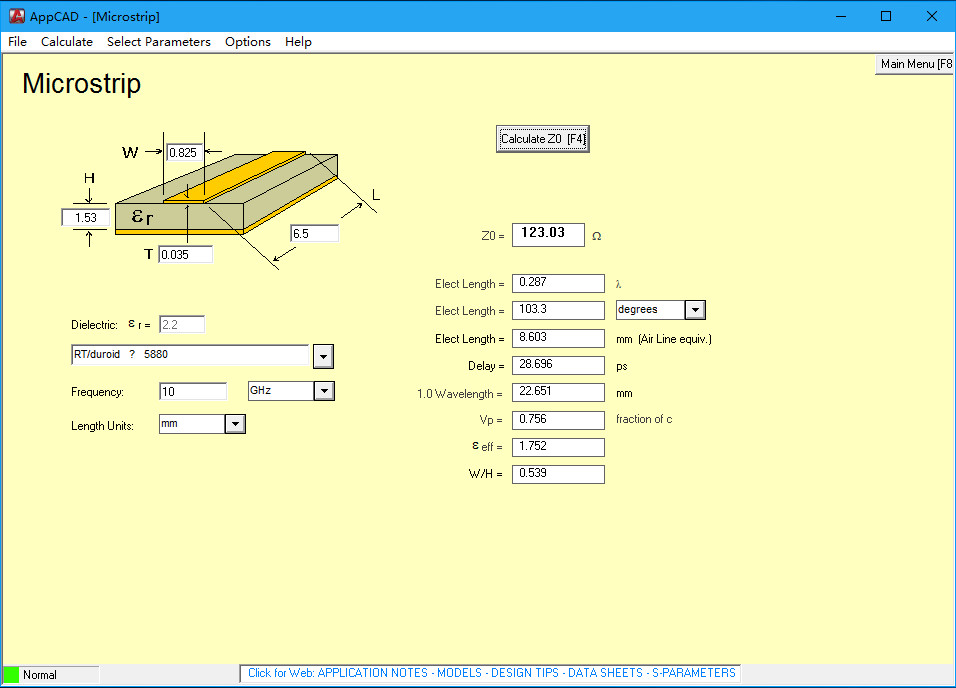Click the H height input field

coord(85,218)
